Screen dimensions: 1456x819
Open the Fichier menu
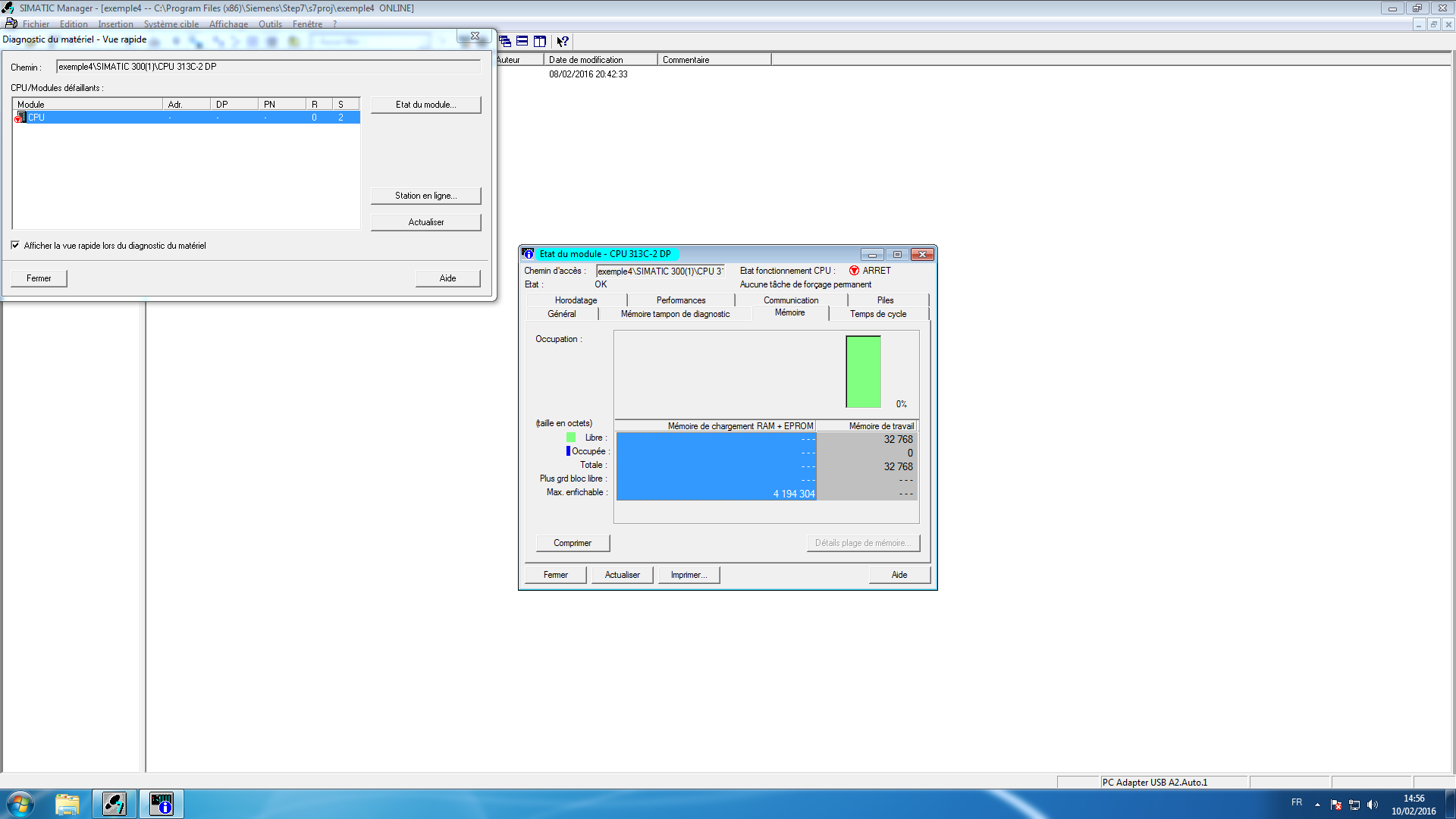[35, 24]
